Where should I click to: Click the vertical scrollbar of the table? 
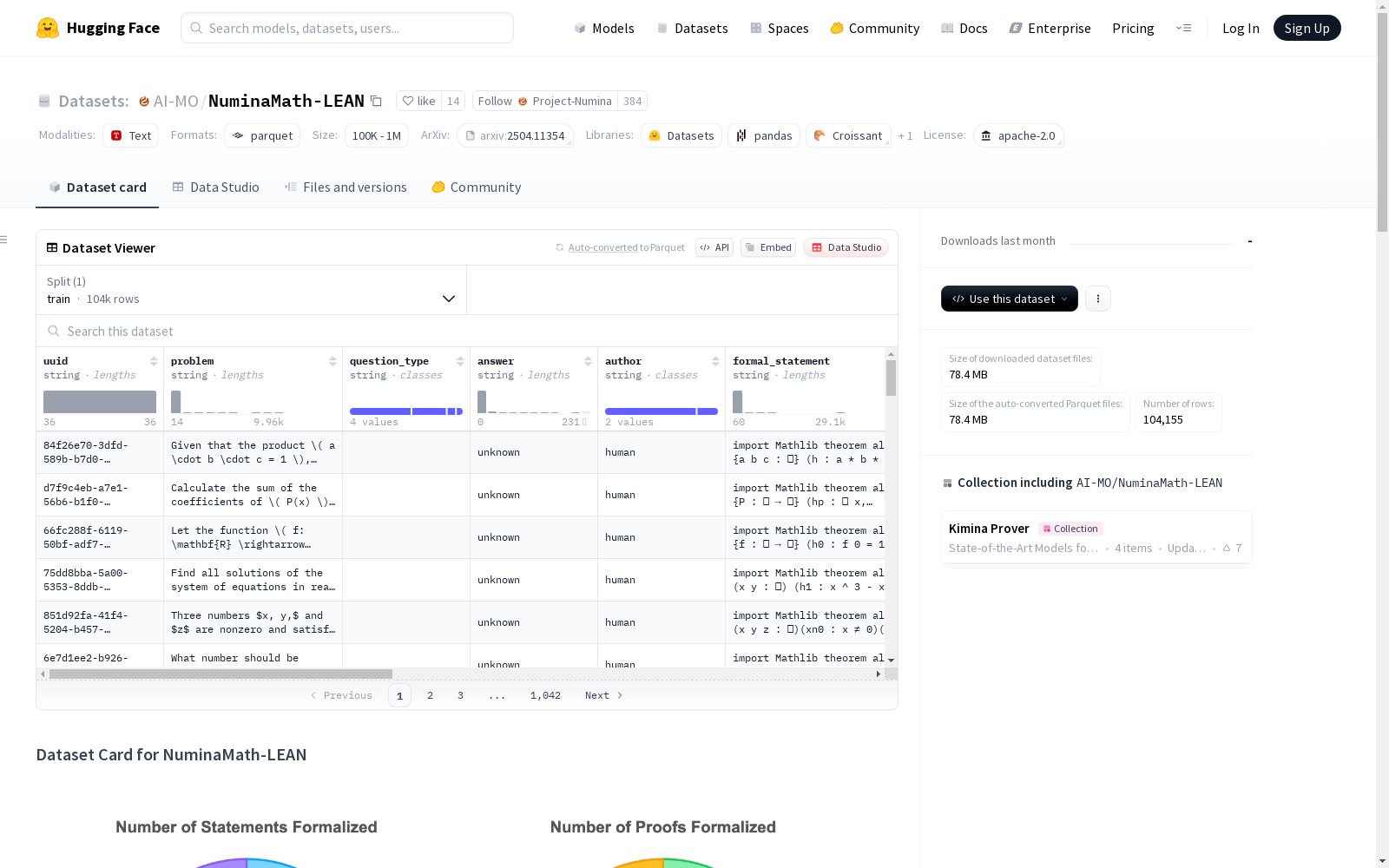891,378
